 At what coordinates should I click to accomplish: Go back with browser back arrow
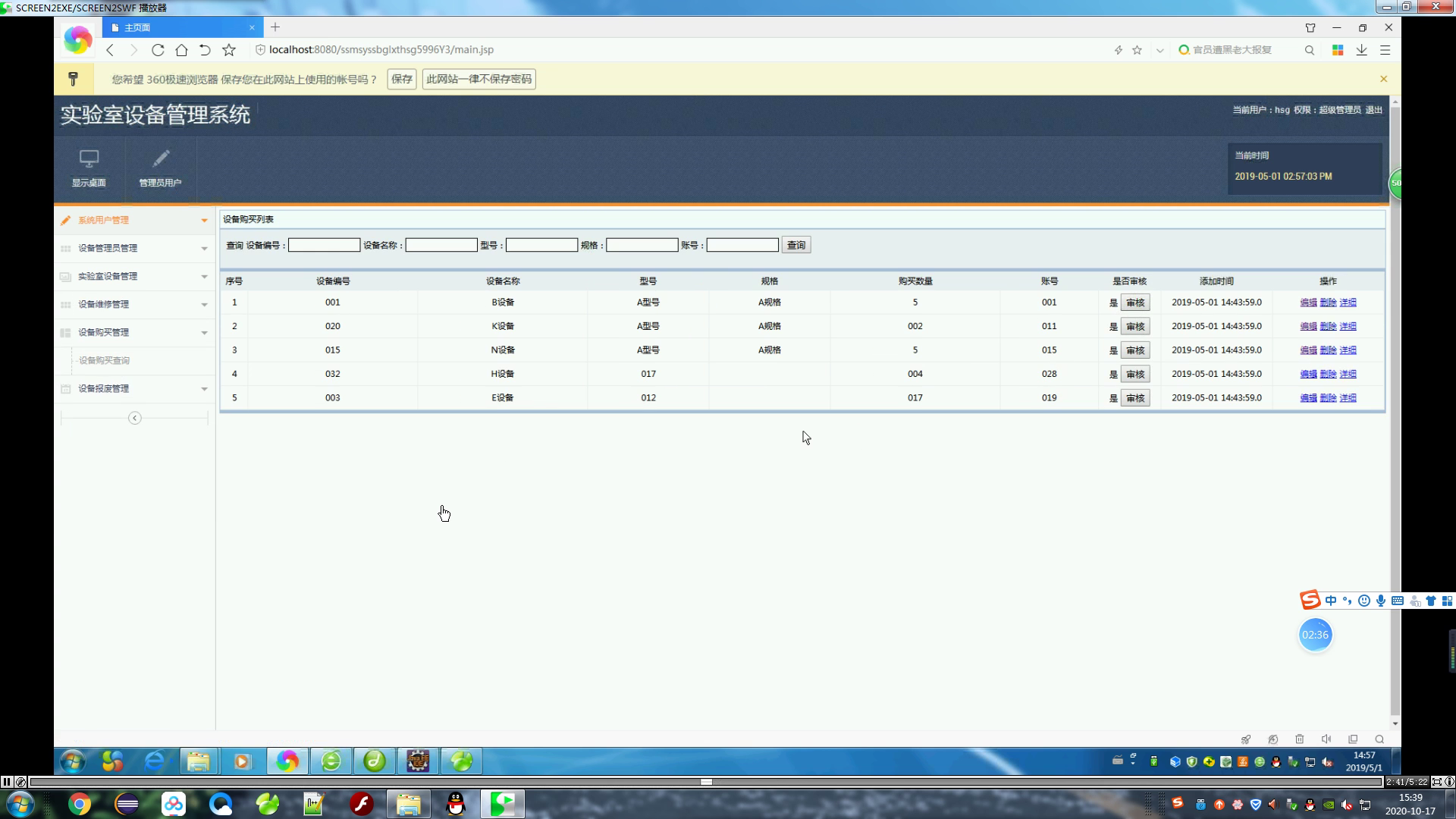110,50
